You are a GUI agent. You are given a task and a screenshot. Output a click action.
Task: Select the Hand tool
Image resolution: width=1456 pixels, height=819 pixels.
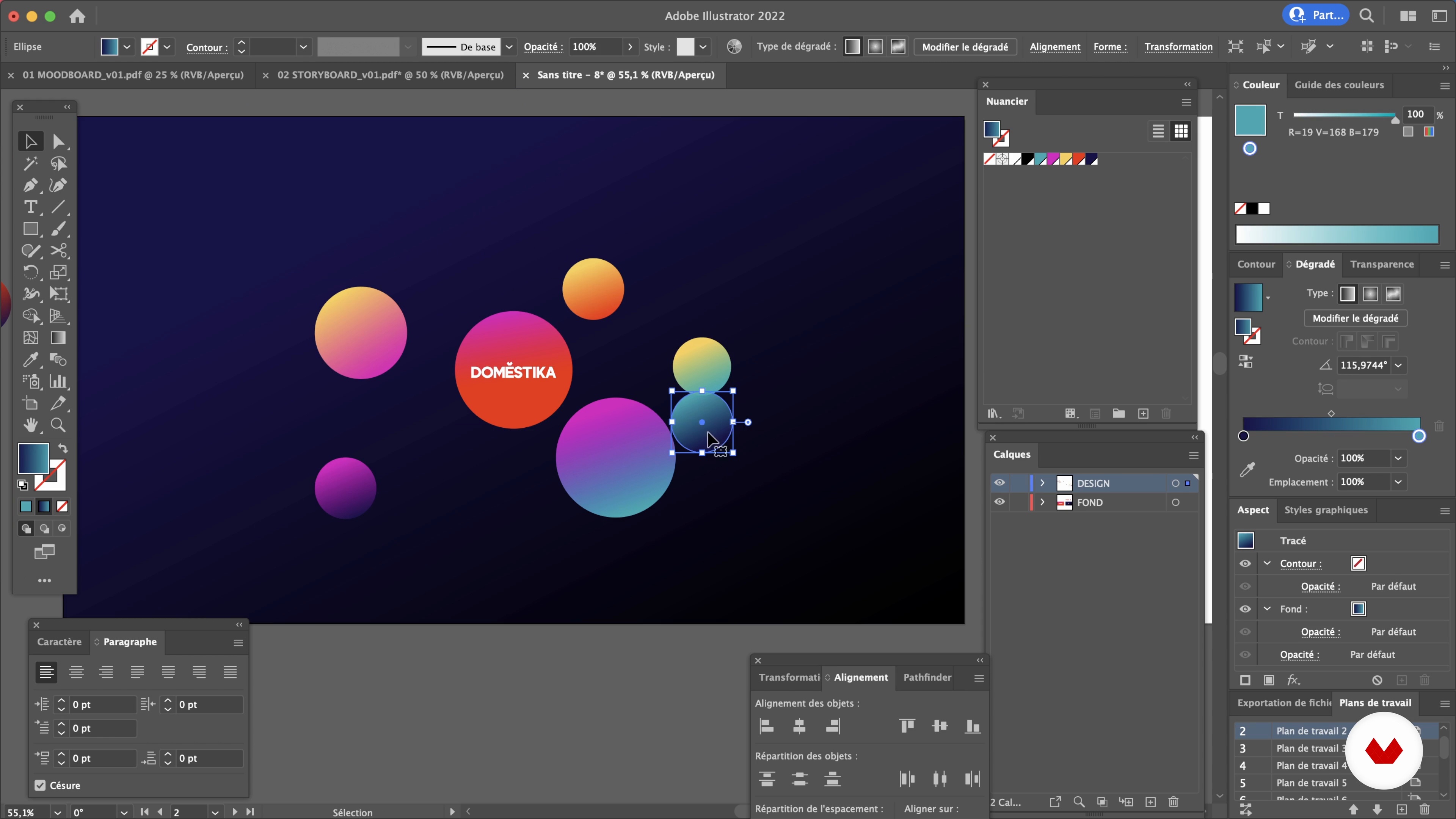tap(30, 425)
